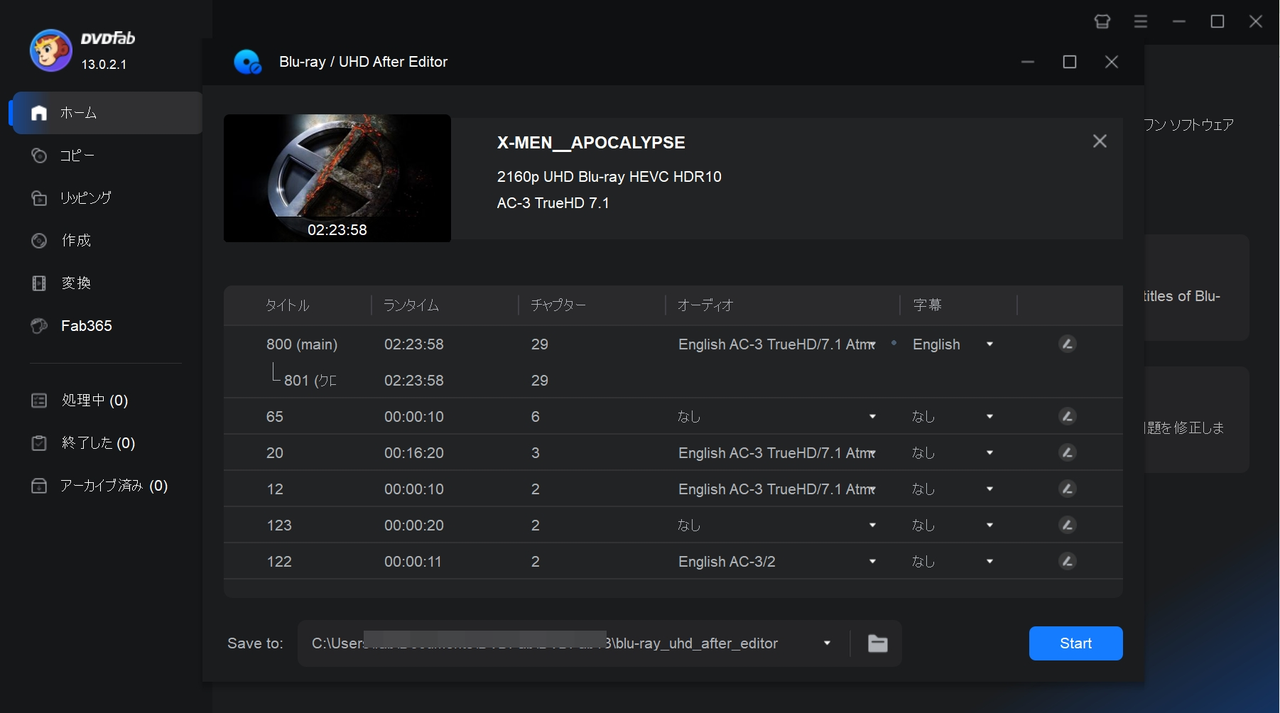Click runtime 00:16:20 of title 20
Image resolution: width=1280 pixels, height=713 pixels.
click(x=413, y=453)
